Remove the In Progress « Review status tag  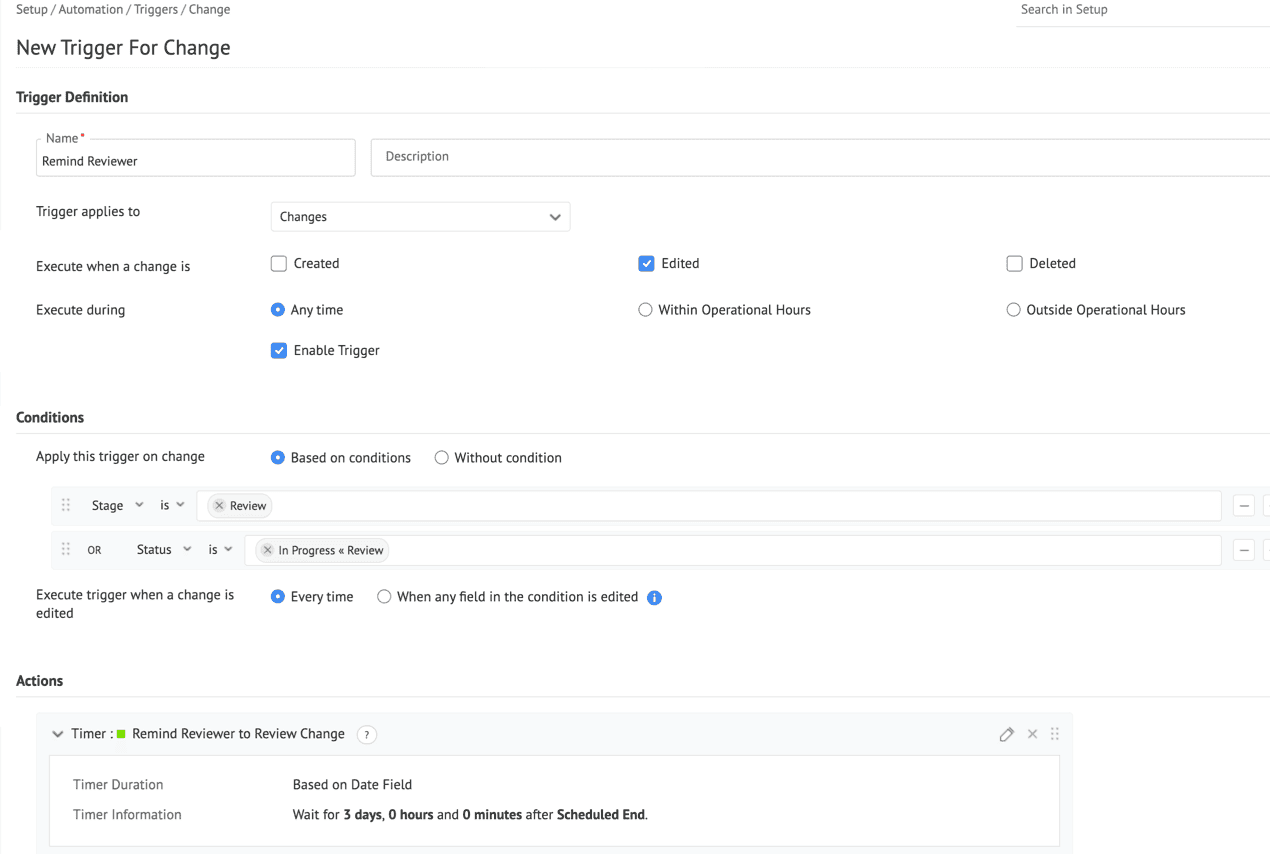(267, 550)
